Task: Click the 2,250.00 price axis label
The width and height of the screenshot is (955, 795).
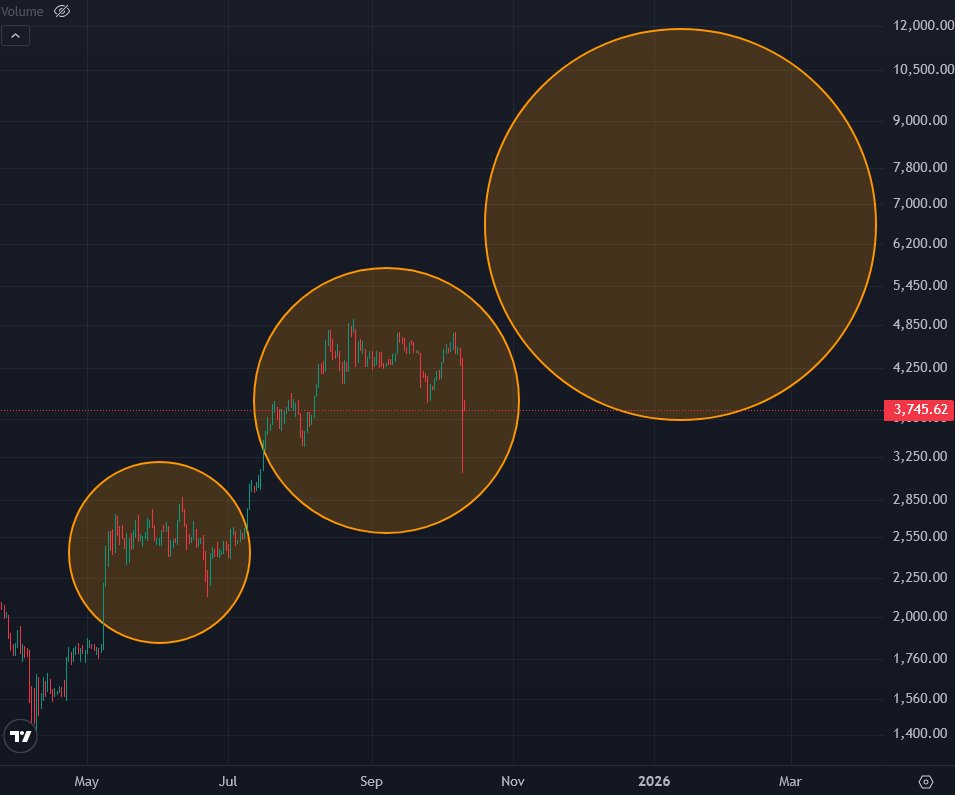Action: 920,577
